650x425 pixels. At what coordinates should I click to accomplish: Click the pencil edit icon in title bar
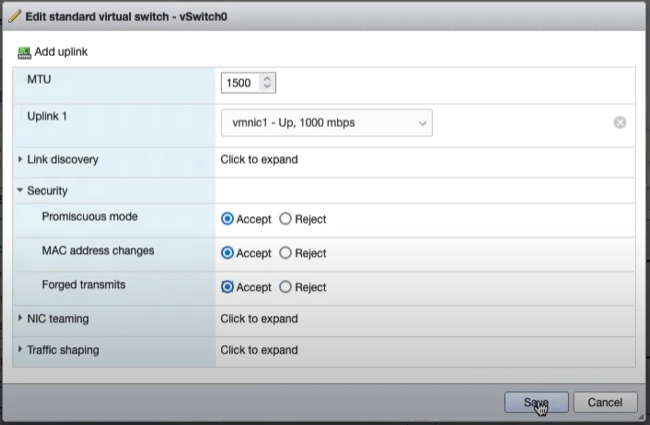15,17
